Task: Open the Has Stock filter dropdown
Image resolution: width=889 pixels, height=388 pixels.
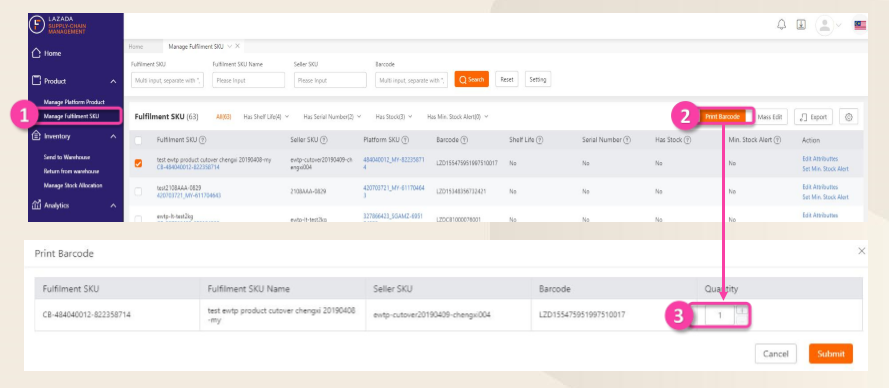Action: point(394,116)
